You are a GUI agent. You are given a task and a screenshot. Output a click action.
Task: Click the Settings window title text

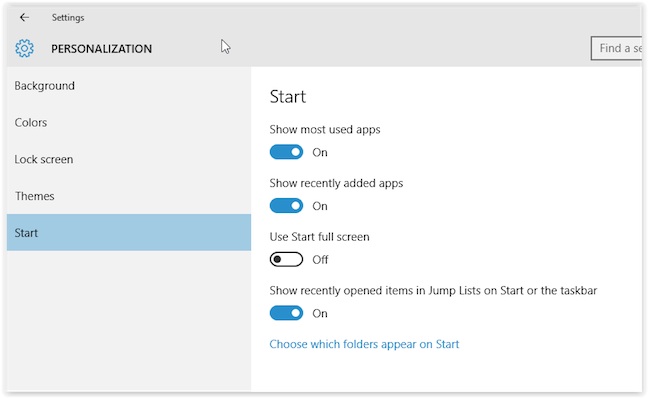68,17
